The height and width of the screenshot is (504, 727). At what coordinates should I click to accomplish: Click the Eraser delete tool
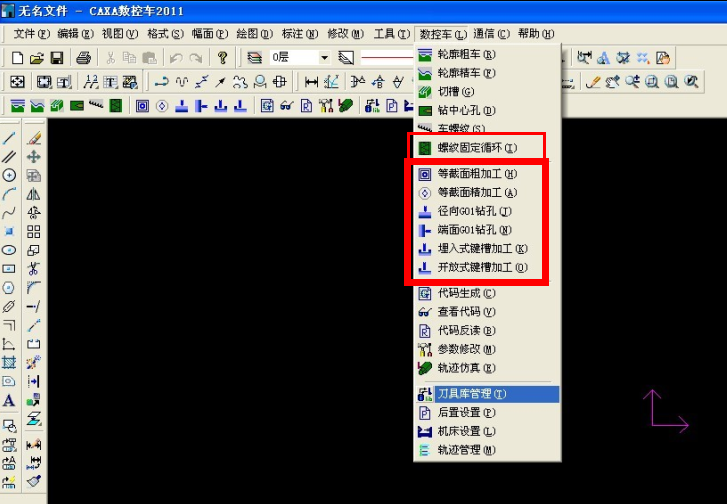33,138
